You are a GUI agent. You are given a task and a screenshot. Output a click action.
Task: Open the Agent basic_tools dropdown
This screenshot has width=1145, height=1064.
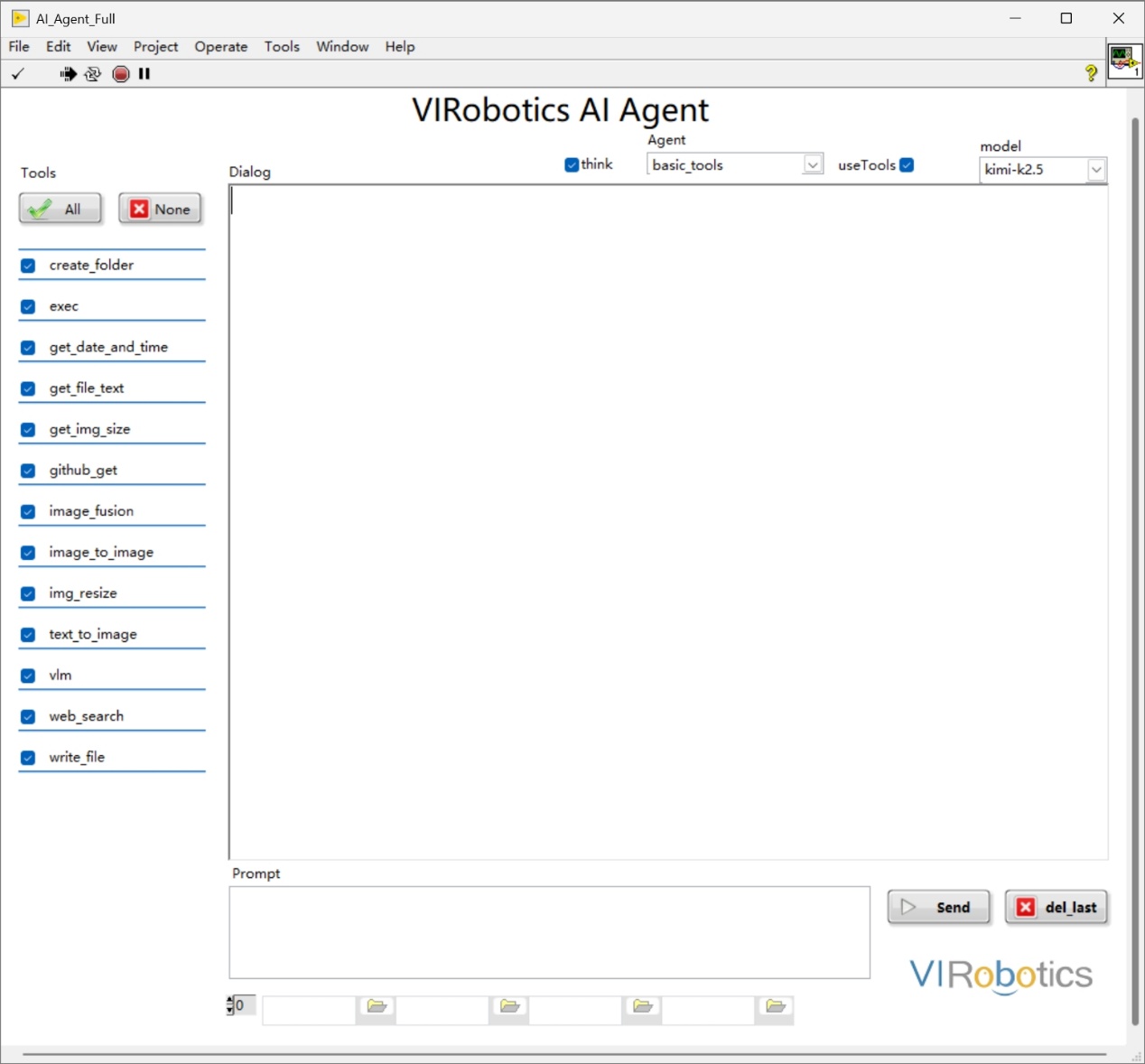pos(813,165)
